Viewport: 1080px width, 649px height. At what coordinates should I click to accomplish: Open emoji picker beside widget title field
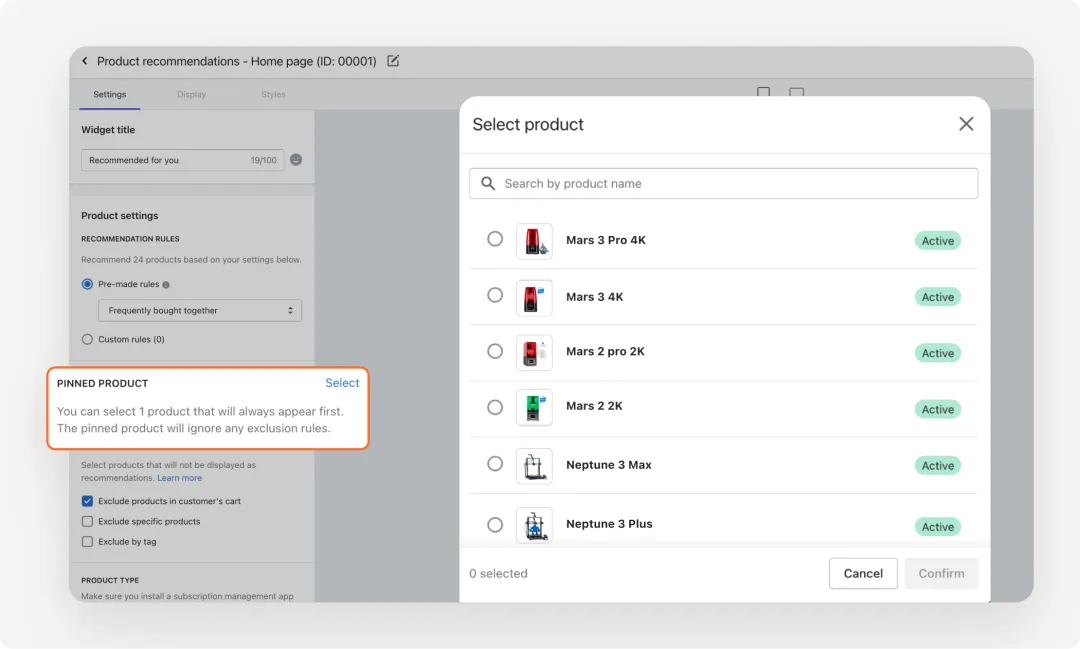(x=296, y=160)
